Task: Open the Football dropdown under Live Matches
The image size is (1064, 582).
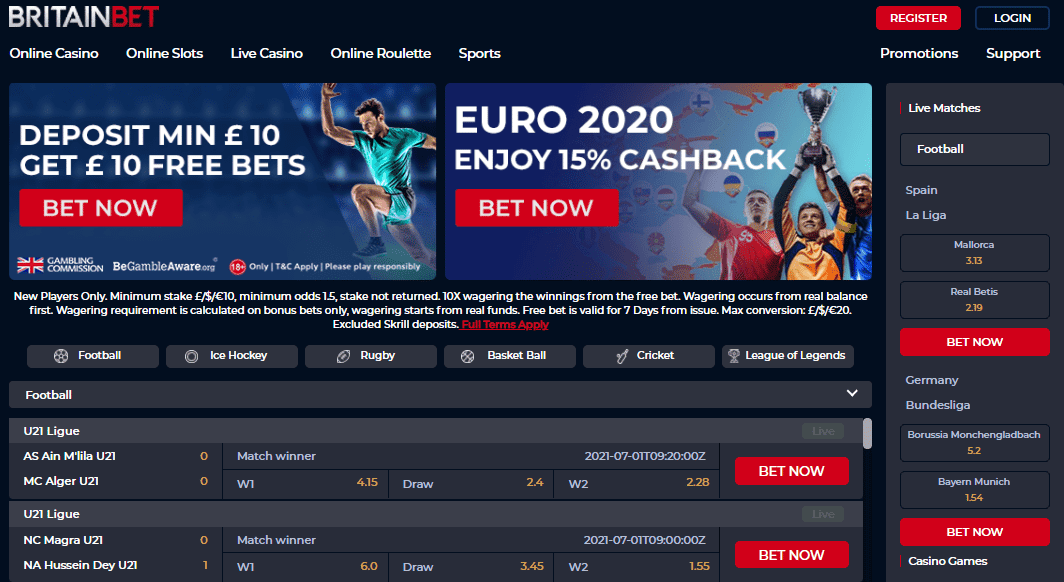Action: (x=974, y=149)
